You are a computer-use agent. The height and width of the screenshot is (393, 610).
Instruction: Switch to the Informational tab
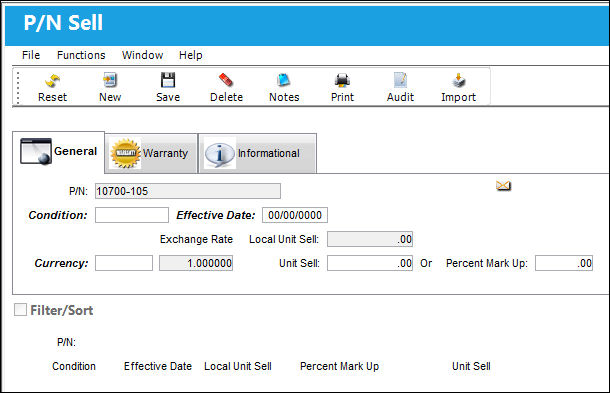pos(257,153)
